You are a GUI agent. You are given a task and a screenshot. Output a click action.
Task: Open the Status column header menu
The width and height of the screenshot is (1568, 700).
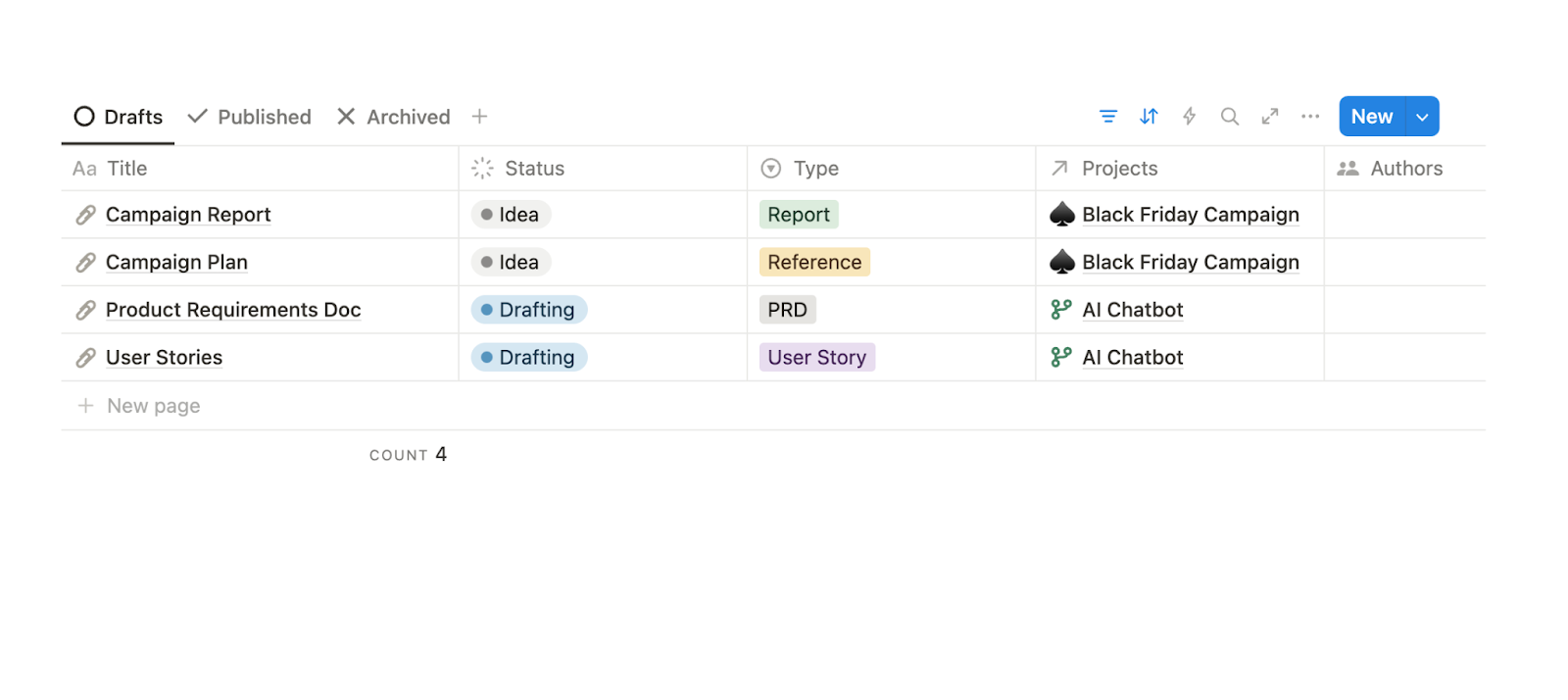coord(534,169)
